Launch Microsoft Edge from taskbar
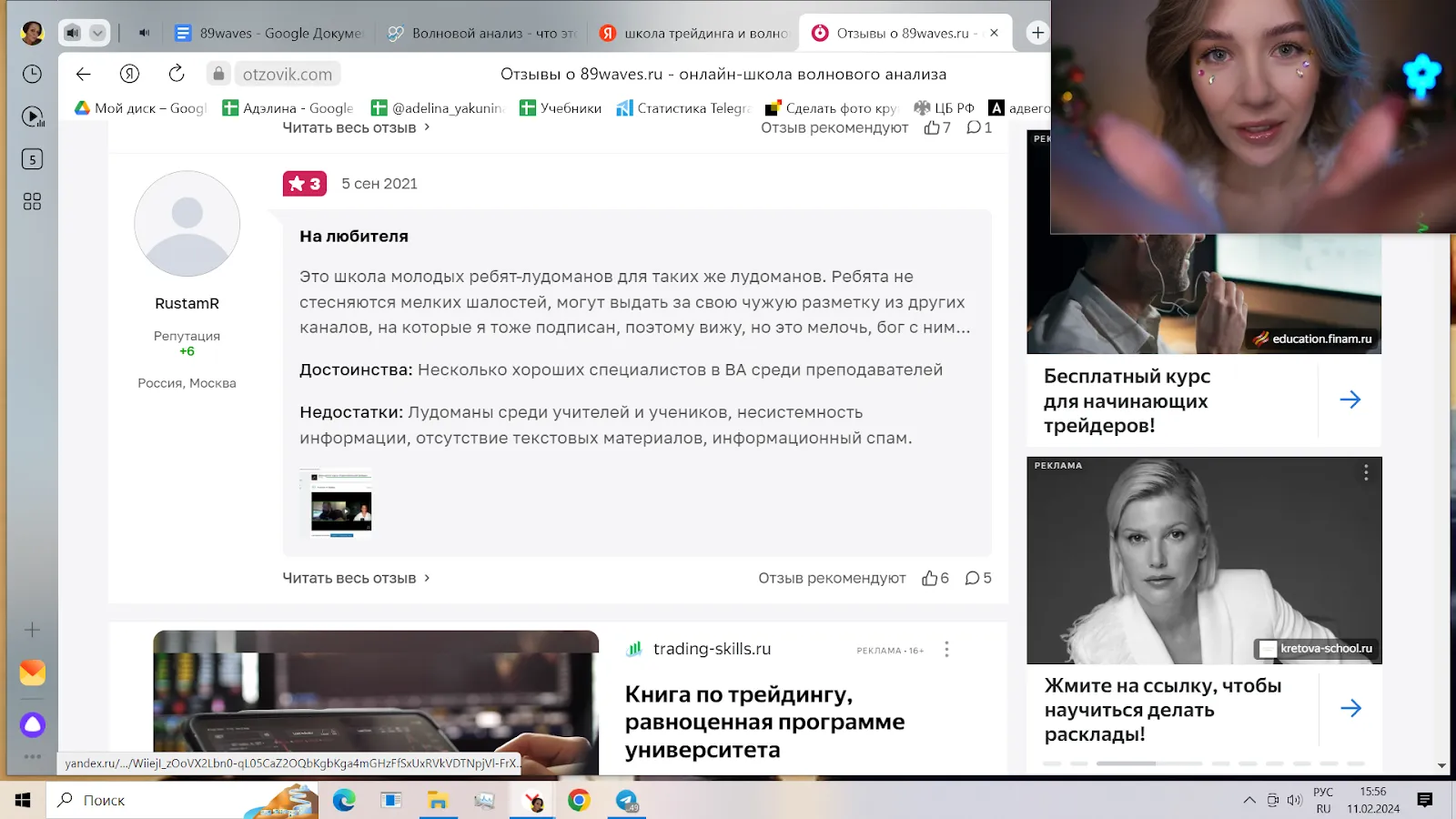 [x=344, y=800]
